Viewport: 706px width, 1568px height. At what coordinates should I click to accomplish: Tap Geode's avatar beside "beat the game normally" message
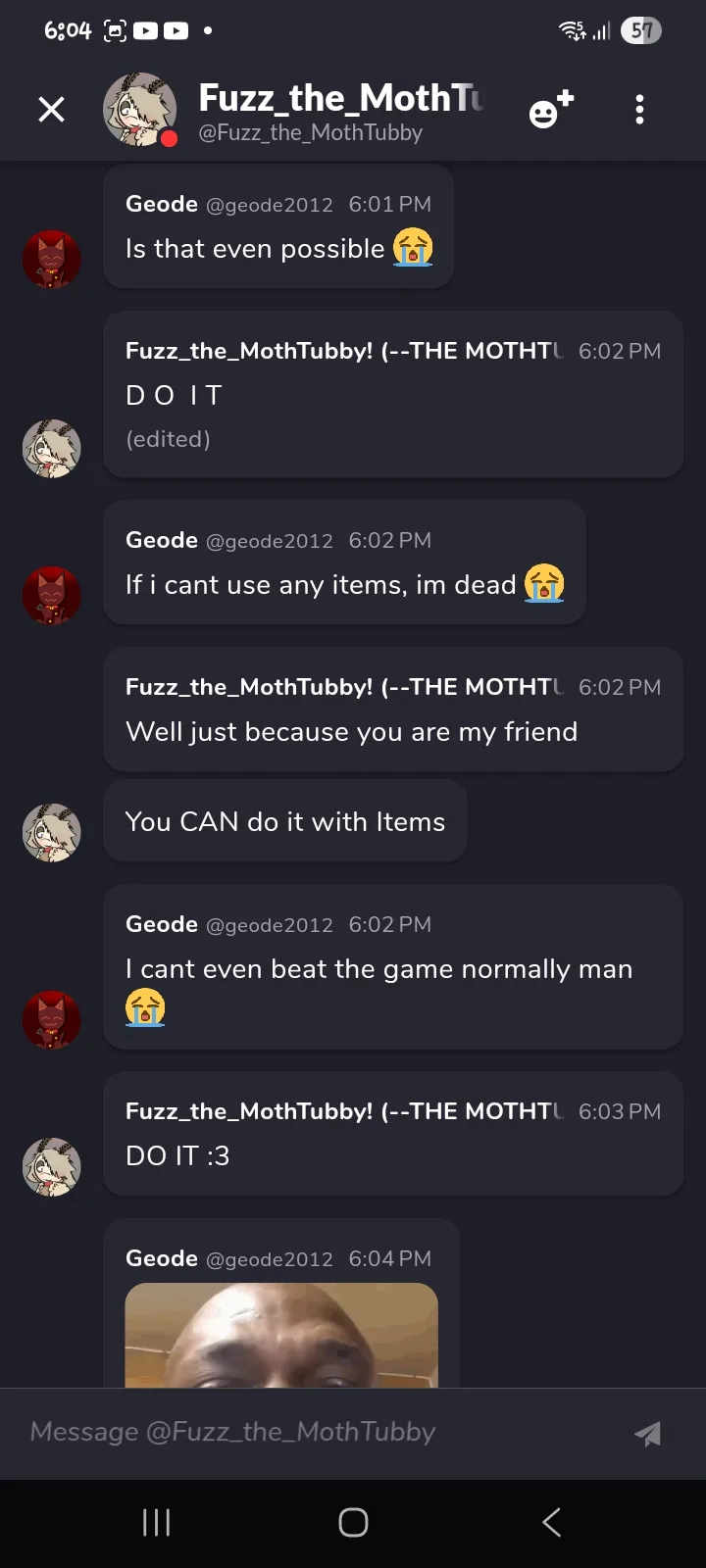(x=51, y=1020)
